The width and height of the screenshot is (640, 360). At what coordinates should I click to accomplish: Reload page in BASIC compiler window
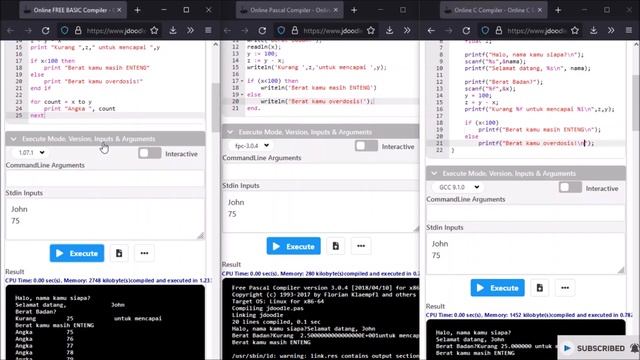pyautogui.click(x=46, y=30)
